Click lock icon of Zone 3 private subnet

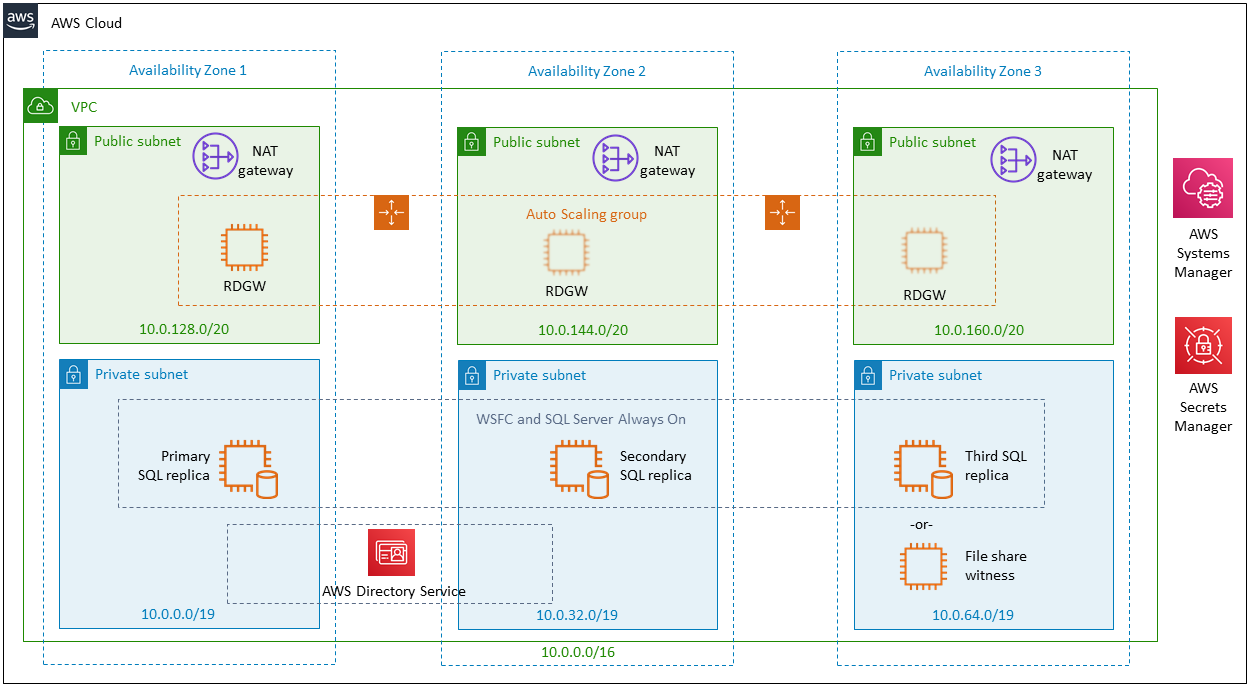868,375
